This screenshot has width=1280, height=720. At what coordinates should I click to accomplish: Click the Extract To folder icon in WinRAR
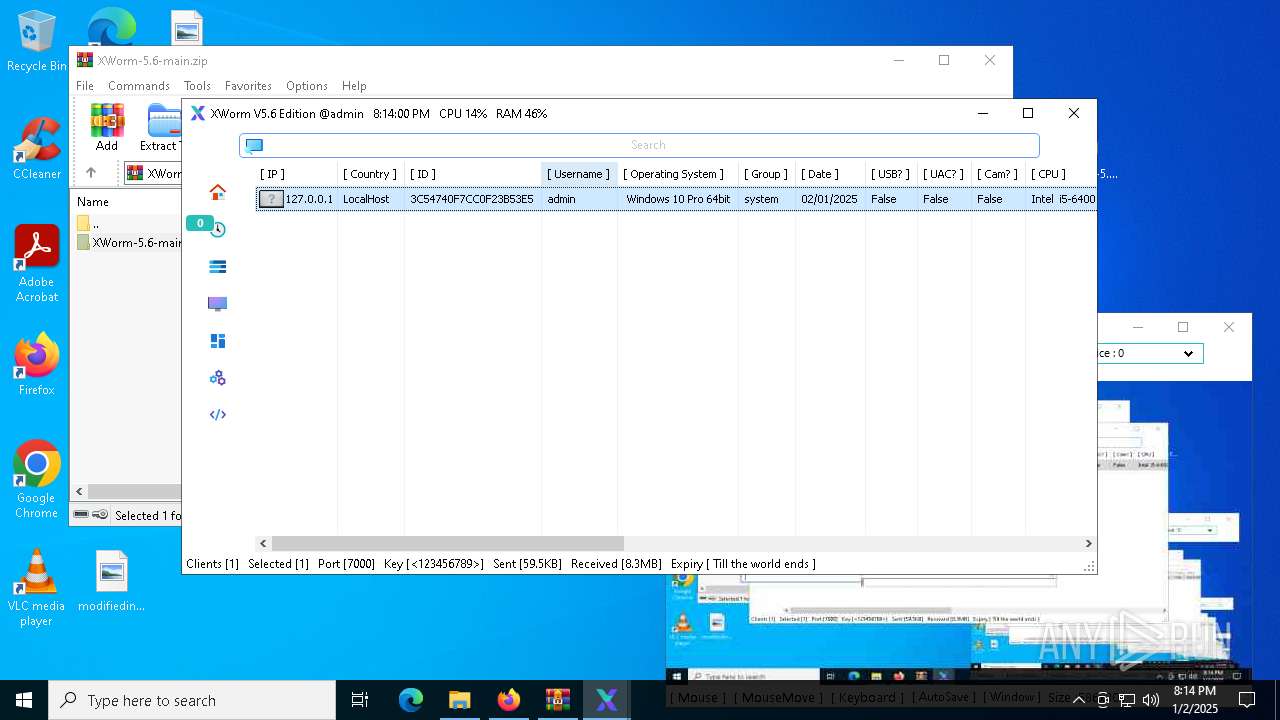point(162,128)
